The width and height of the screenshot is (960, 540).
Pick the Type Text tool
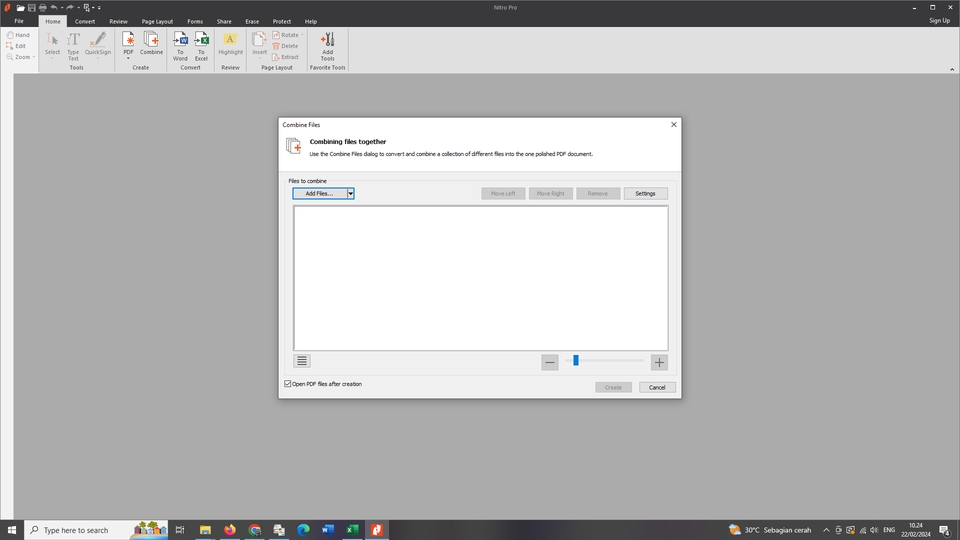[x=73, y=46]
